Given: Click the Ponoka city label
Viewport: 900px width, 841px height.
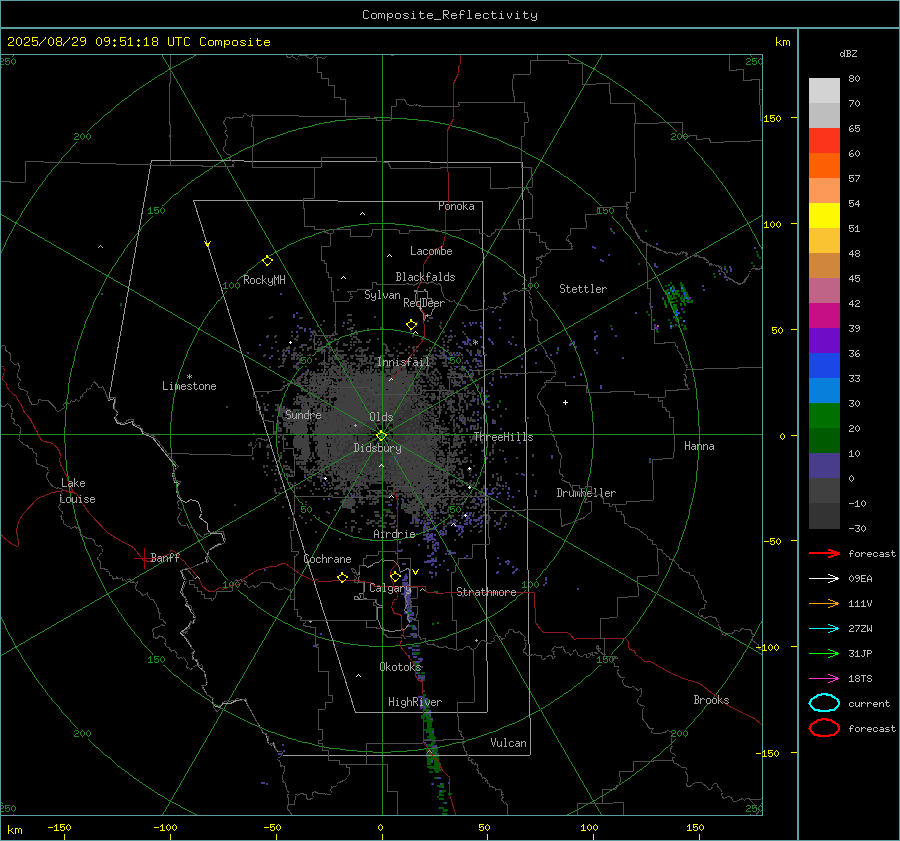Looking at the screenshot, I should pyautogui.click(x=456, y=206).
